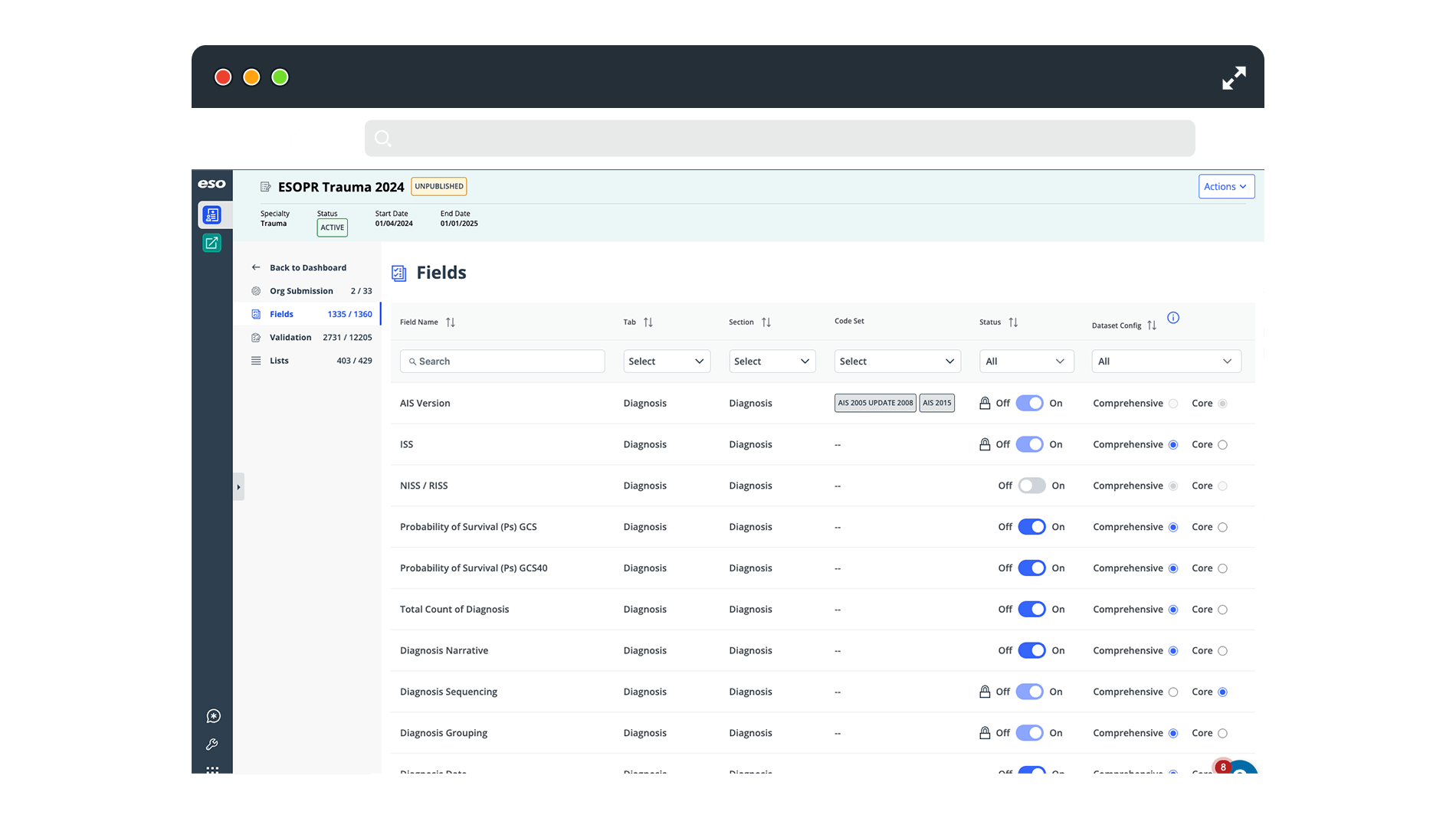Click the Org Submission icon
Image resolution: width=1456 pixels, height=818 pixels.
pyautogui.click(x=256, y=291)
